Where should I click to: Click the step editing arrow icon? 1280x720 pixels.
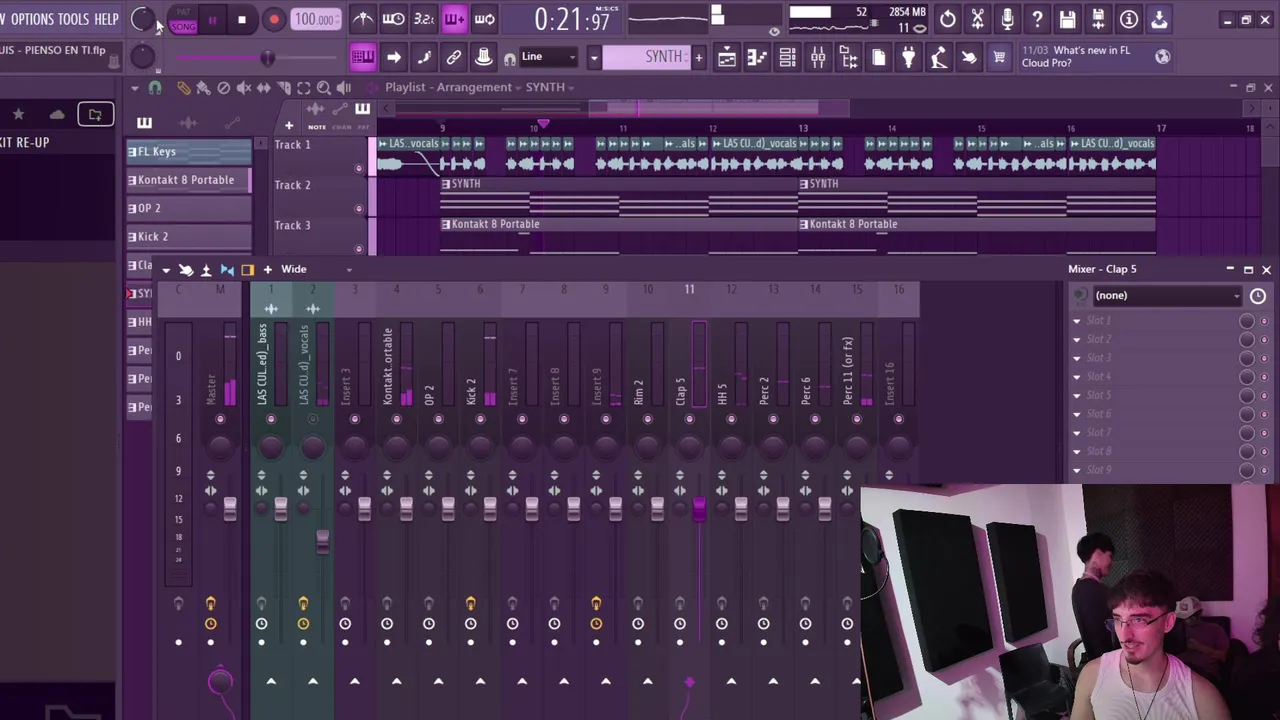point(394,57)
